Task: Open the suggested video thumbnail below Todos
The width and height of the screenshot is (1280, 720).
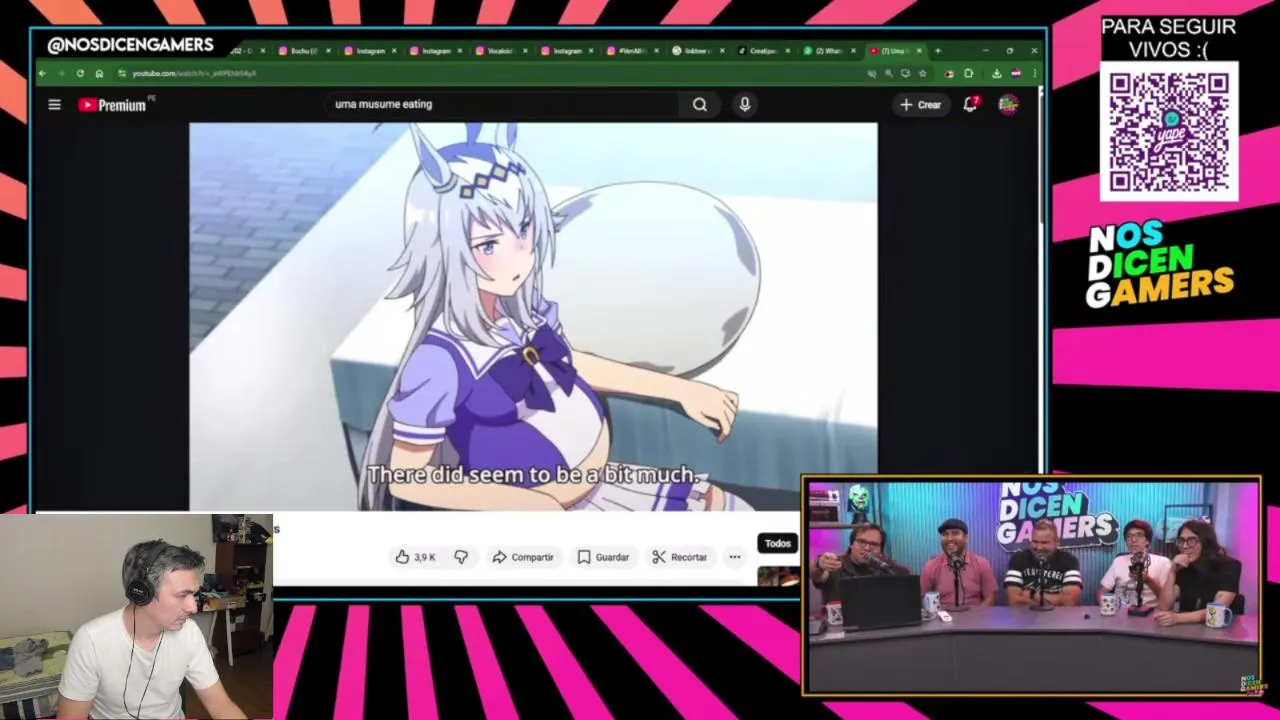Action: (779, 576)
